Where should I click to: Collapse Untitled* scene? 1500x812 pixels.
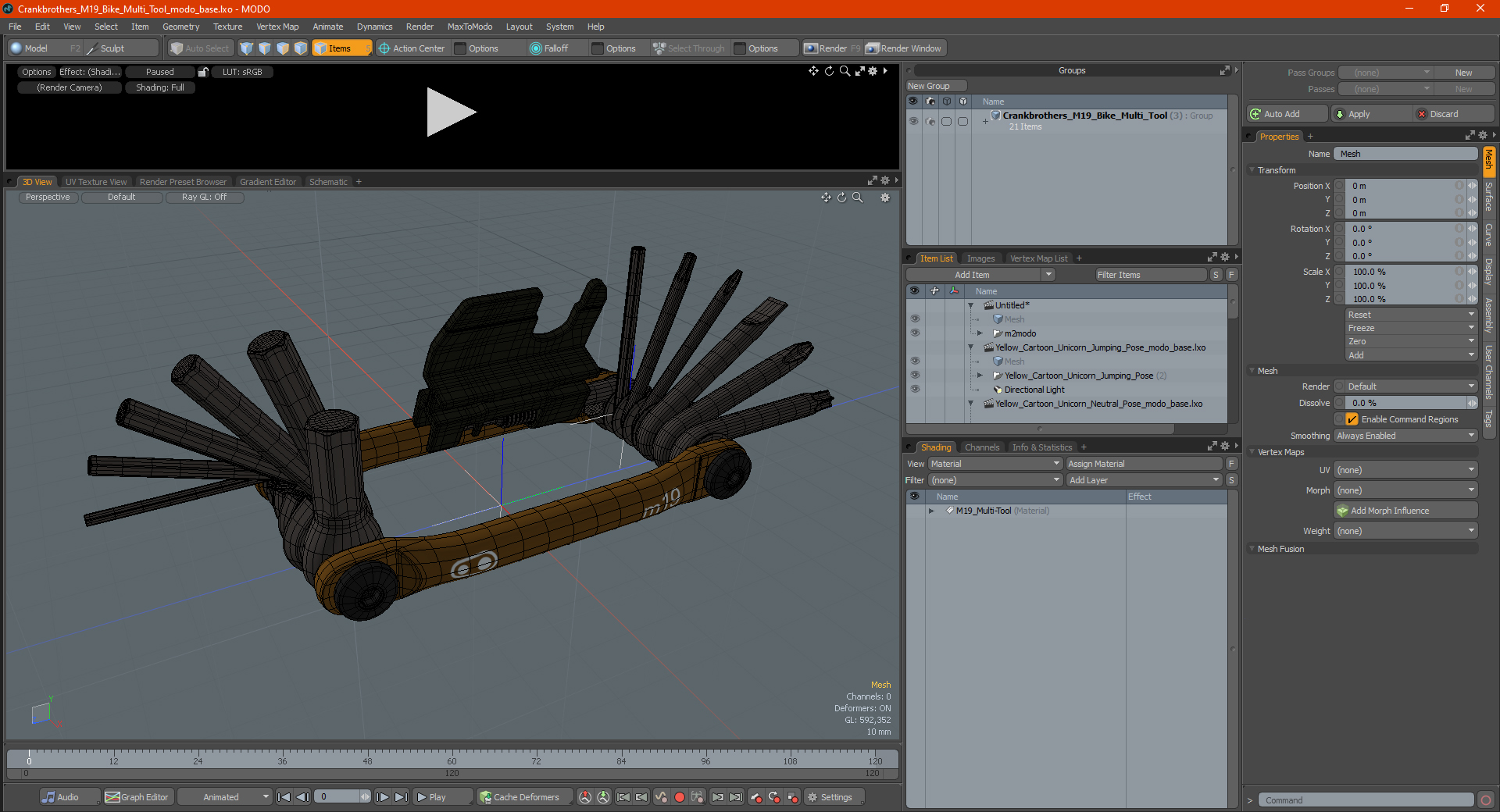pyautogui.click(x=971, y=305)
